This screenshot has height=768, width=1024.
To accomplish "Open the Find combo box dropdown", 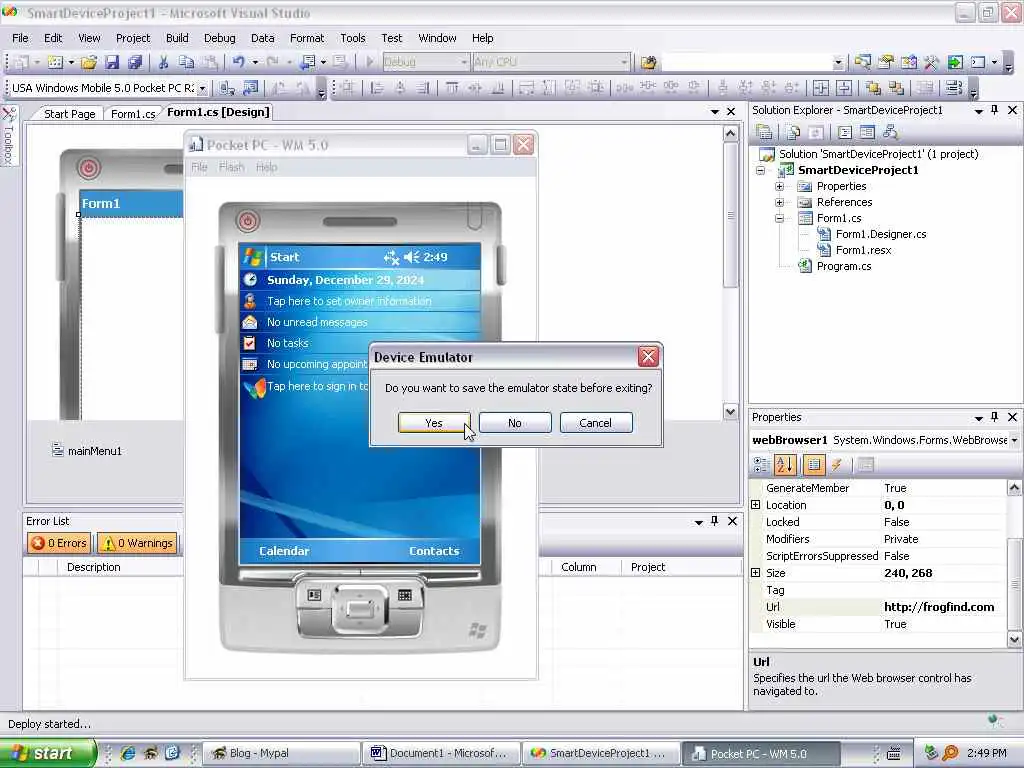I will [838, 62].
